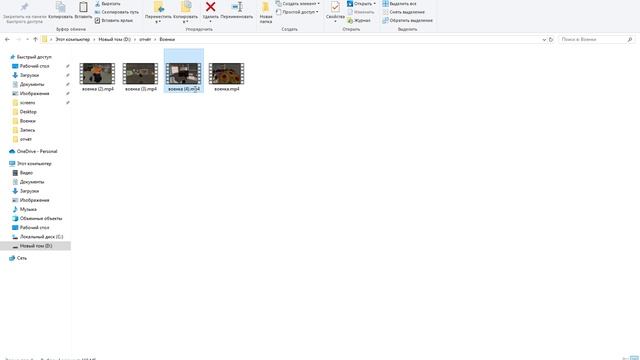Screen dimensions: 640x360
Task: Click Выделить все (select all)
Action: [400, 4]
